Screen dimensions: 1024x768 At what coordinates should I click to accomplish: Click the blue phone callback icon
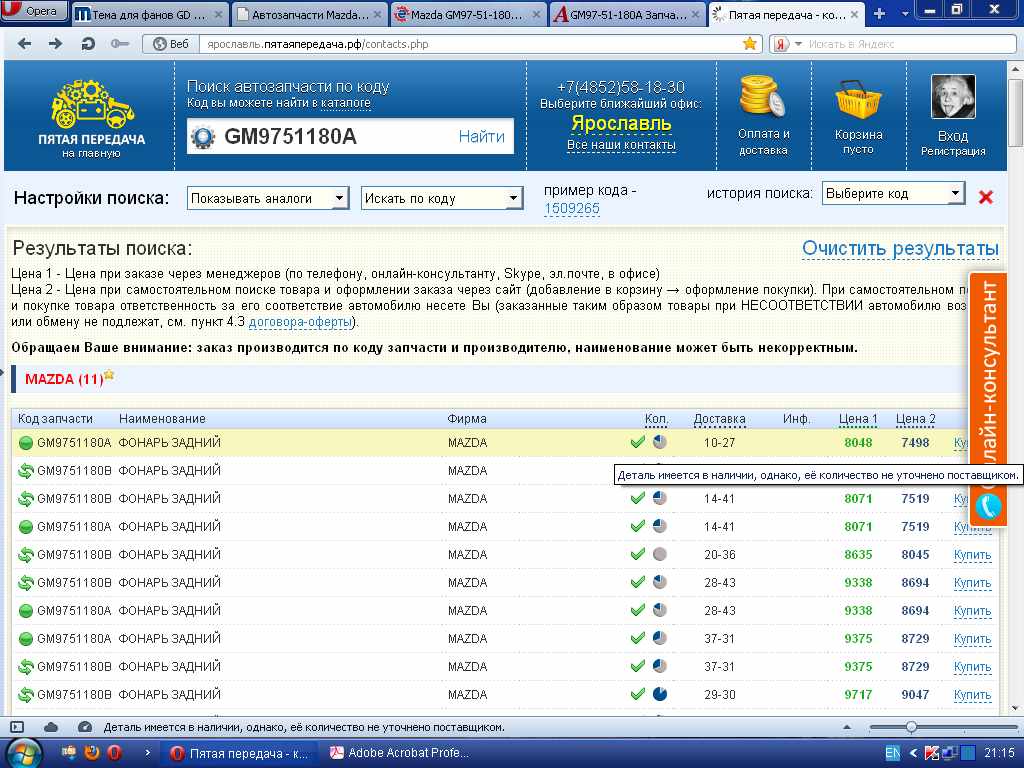coord(988,506)
